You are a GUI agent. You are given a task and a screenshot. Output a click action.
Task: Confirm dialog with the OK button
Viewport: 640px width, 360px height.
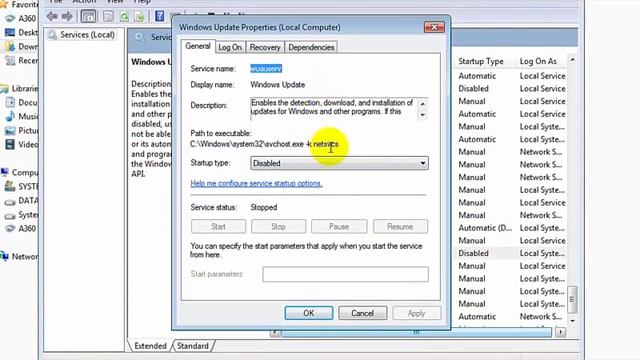pyautogui.click(x=309, y=313)
